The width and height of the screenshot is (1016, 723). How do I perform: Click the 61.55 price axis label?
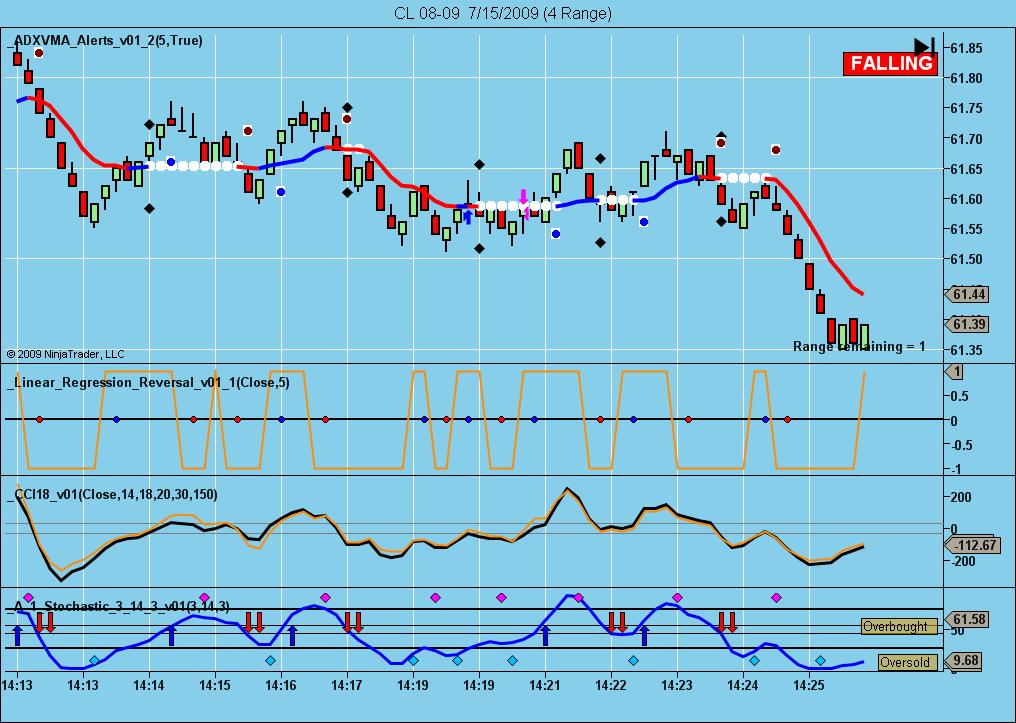tap(966, 229)
